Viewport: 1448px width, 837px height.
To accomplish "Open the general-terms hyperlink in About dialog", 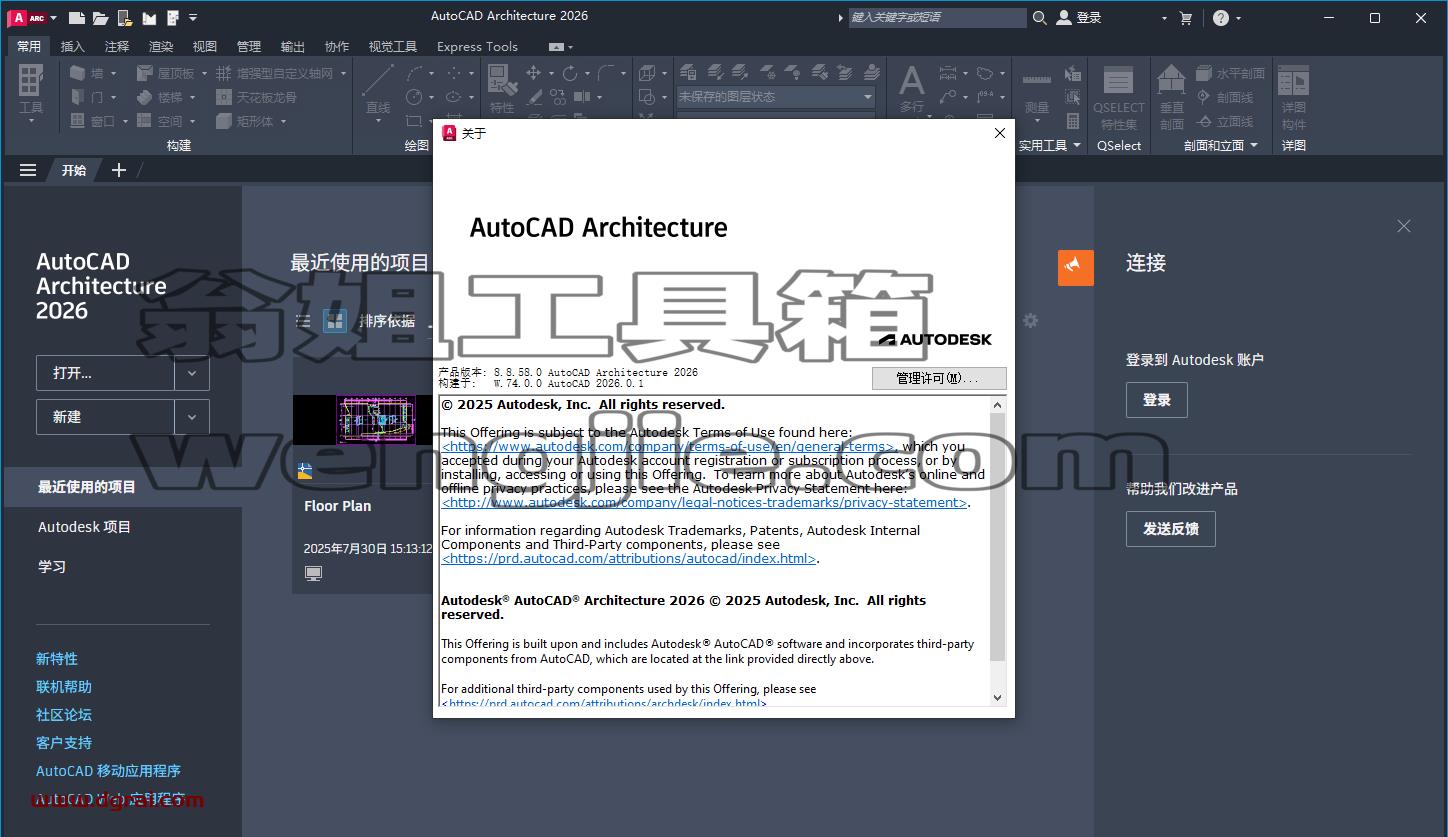I will pyautogui.click(x=668, y=447).
